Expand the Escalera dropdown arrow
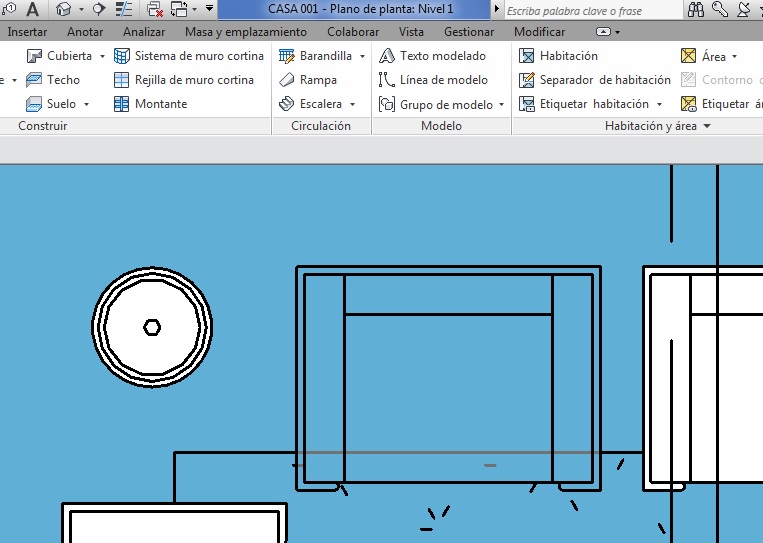This screenshot has width=763, height=543. 352,104
